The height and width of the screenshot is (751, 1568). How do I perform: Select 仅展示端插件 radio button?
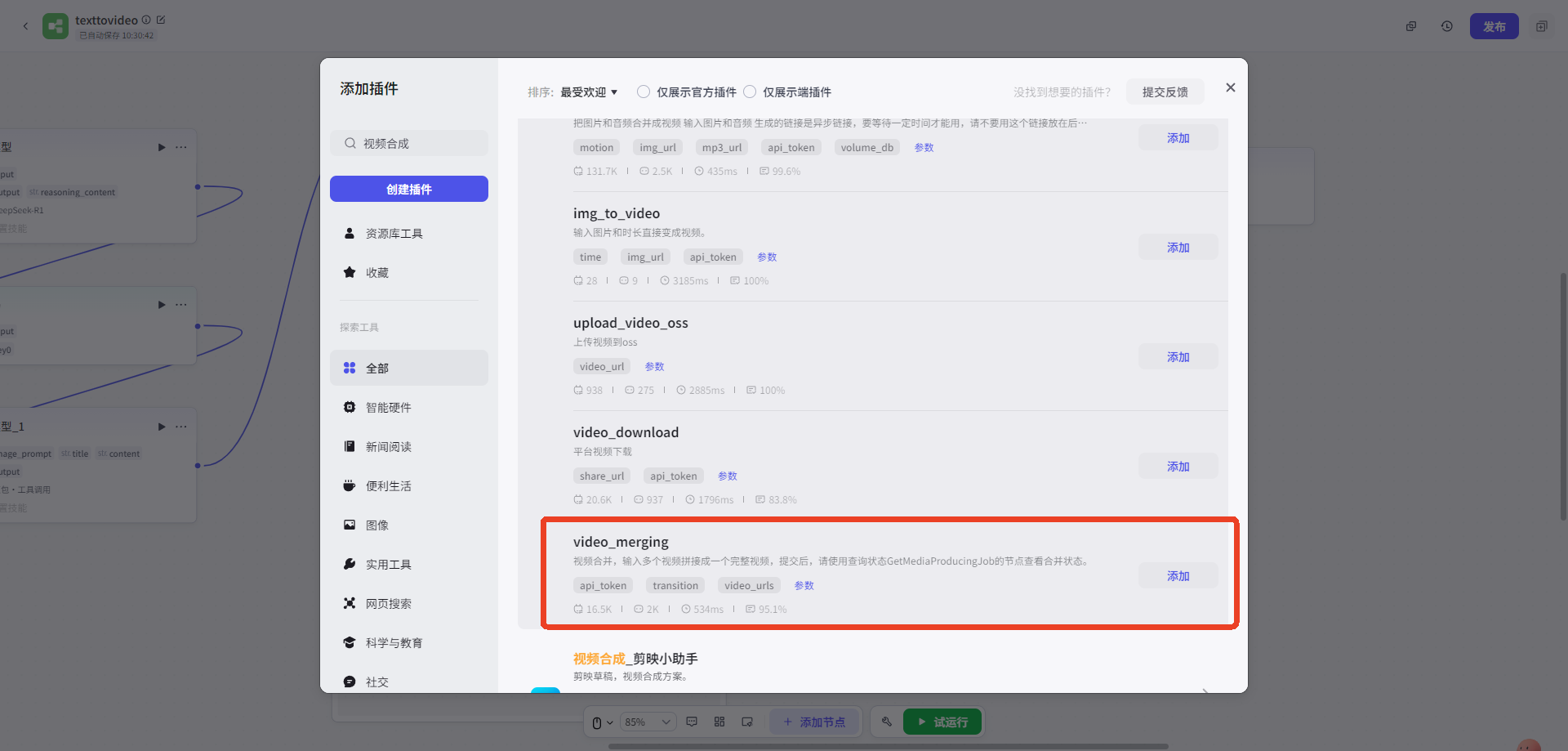(x=750, y=92)
